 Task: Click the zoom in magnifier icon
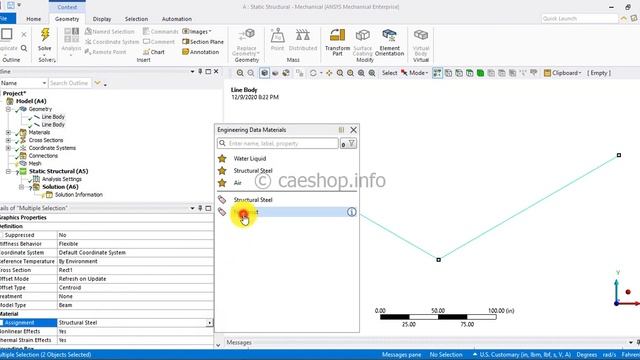tap(240, 73)
